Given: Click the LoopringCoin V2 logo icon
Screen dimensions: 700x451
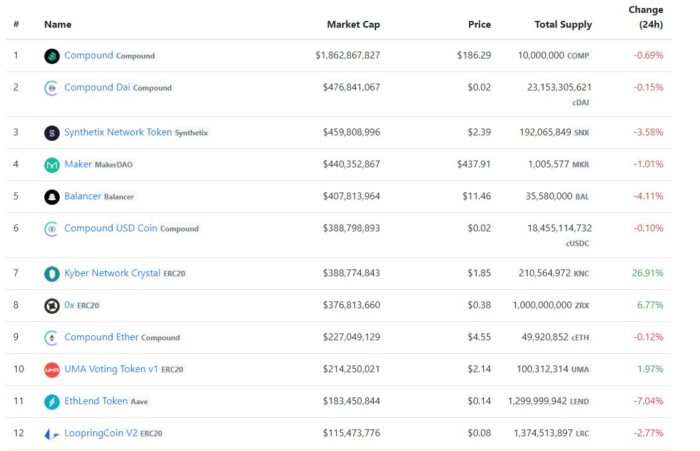Looking at the screenshot, I should tap(52, 434).
